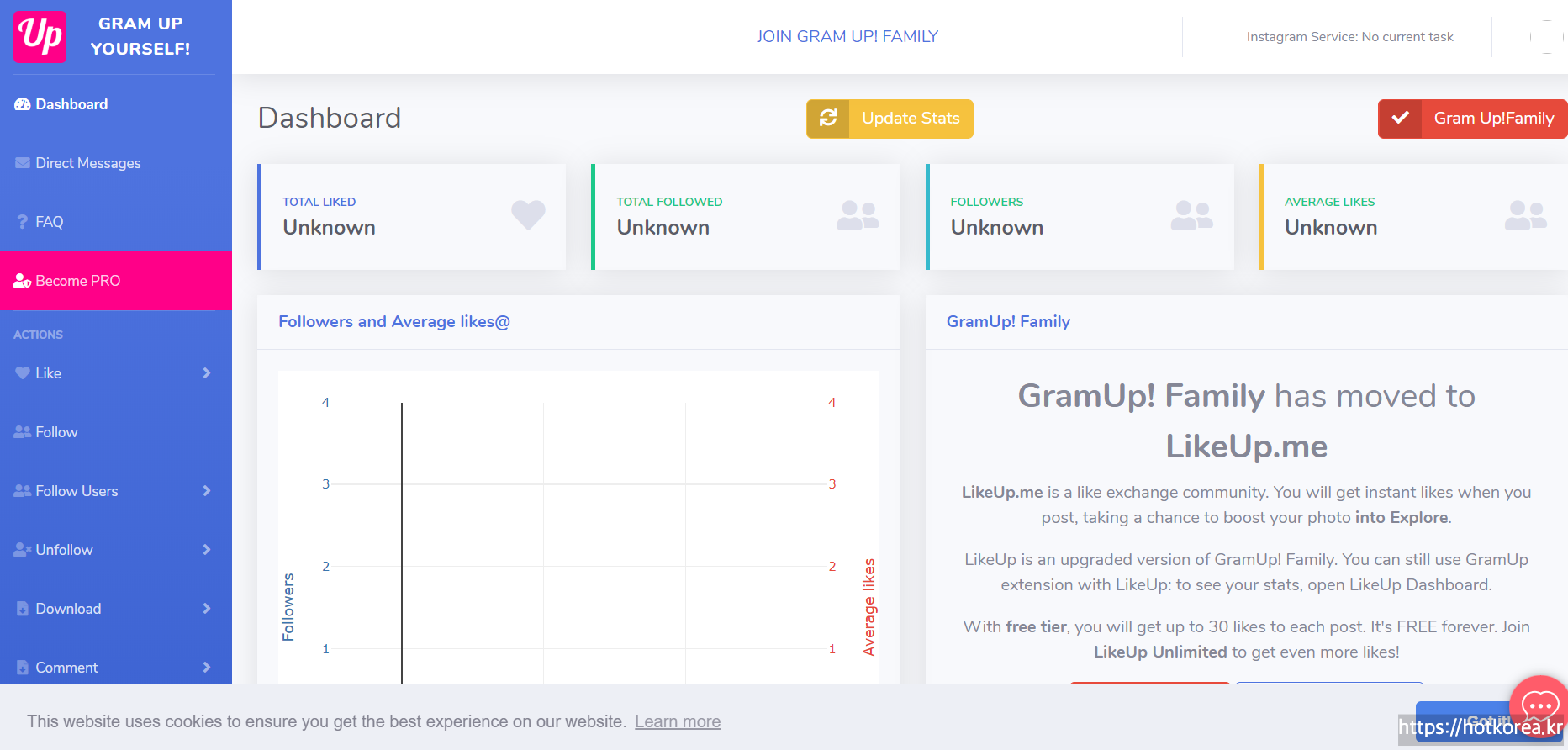Click the Gram Up logo icon
This screenshot has height=750, width=1568.
click(x=40, y=37)
